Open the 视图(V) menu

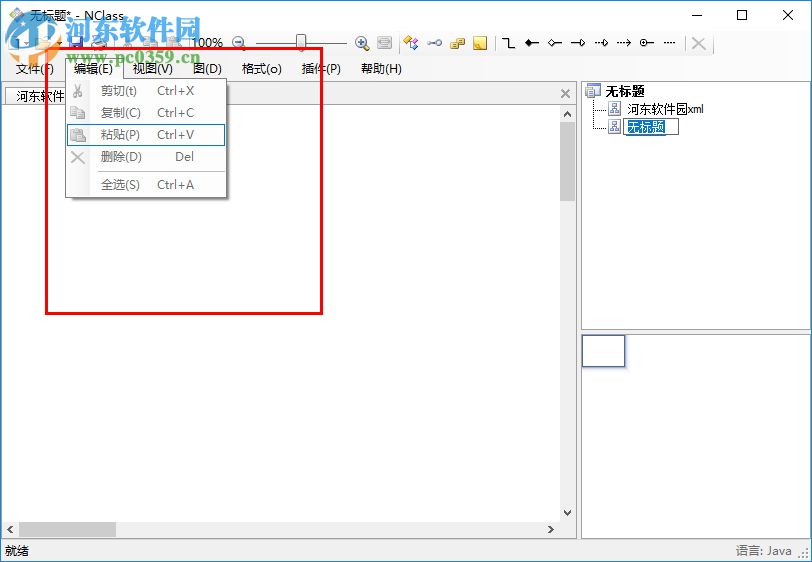[153, 69]
